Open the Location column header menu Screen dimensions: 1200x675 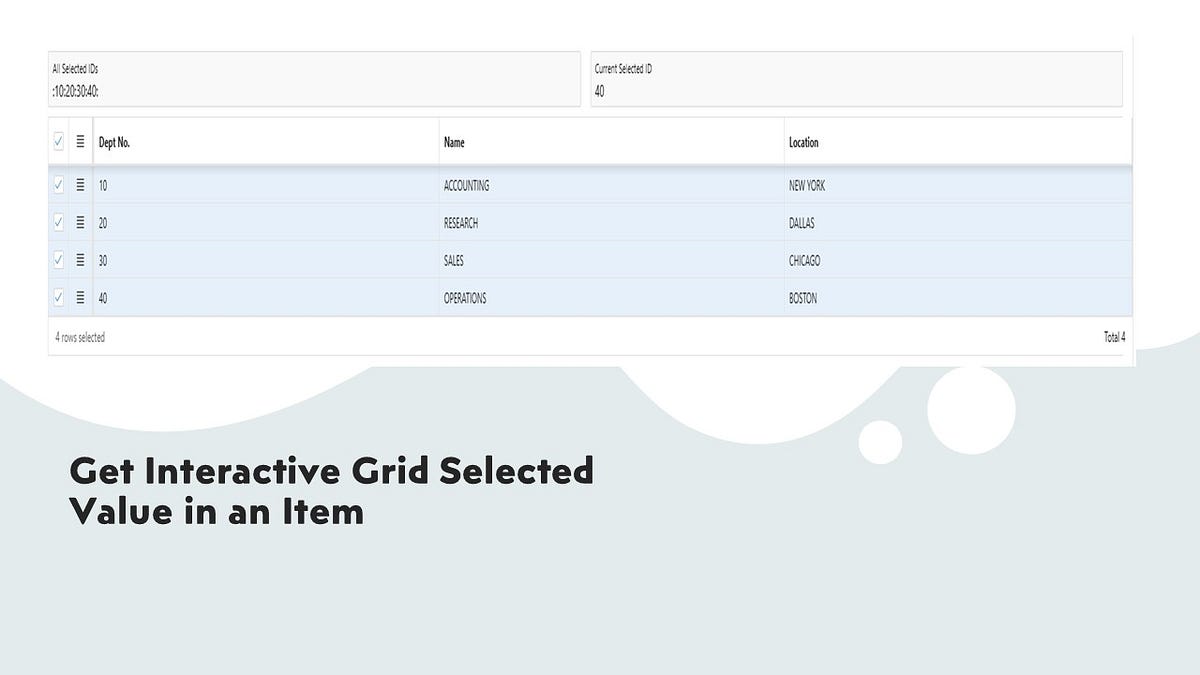coord(804,142)
